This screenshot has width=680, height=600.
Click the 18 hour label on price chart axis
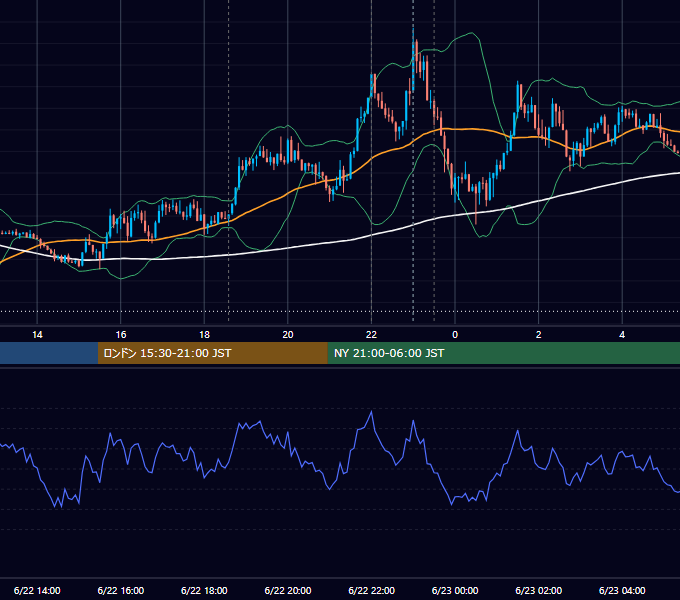[204, 335]
